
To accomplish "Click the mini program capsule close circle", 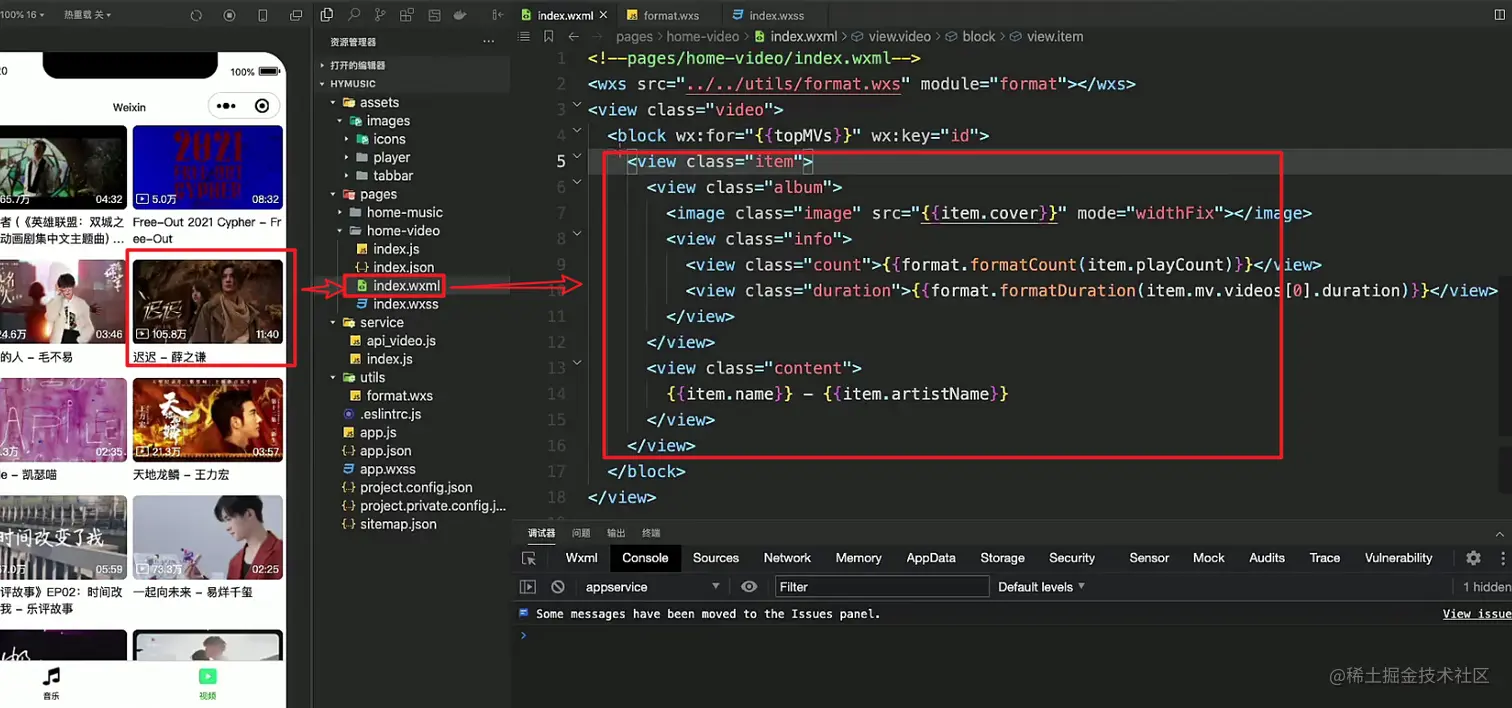I will pos(262,106).
